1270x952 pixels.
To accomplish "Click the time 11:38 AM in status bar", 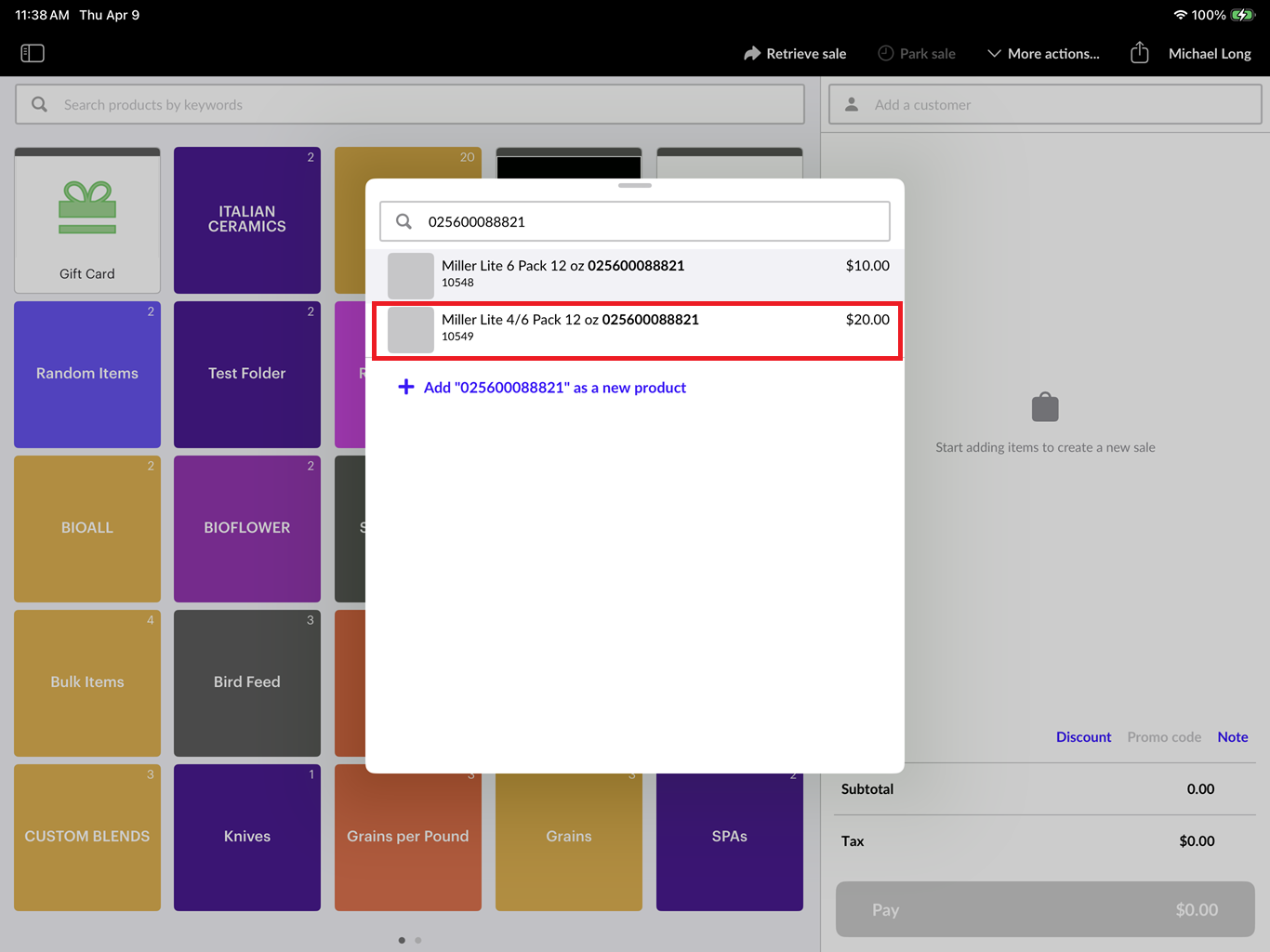I will 42,15.
